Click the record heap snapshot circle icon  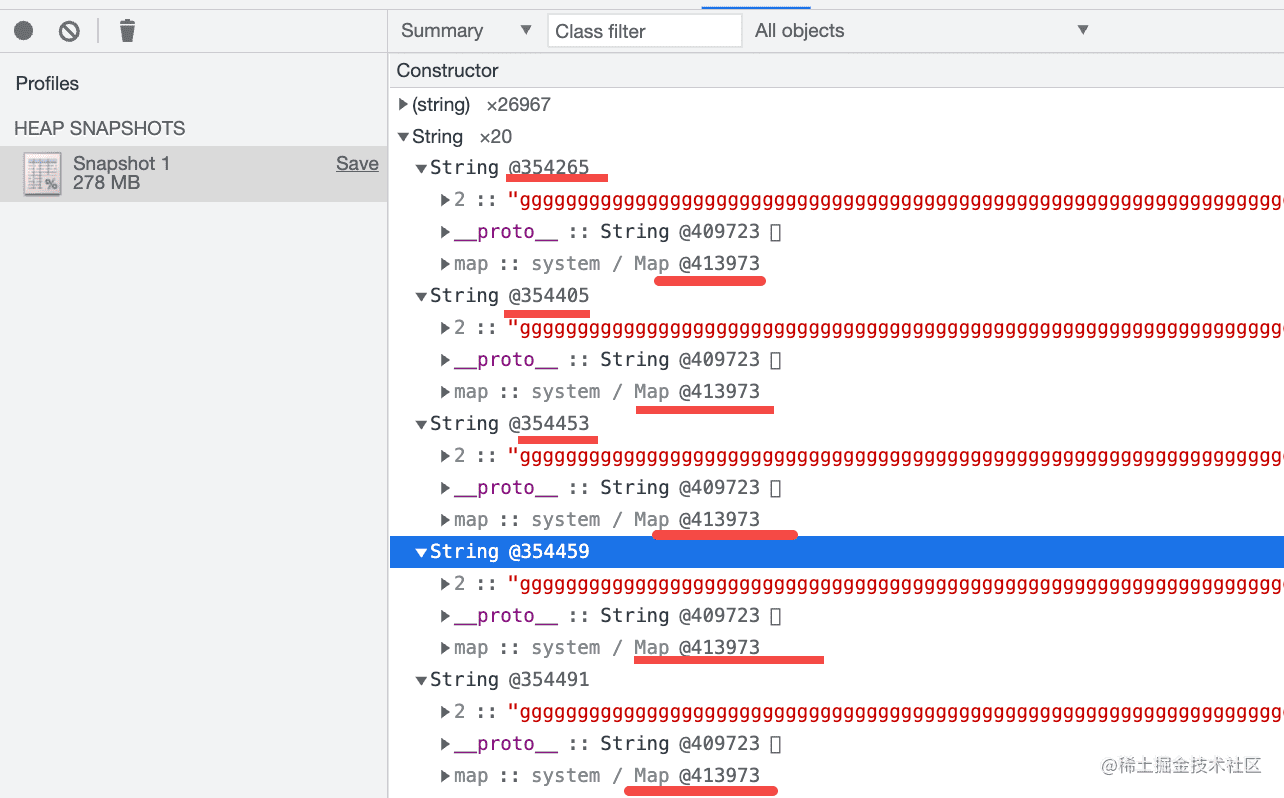pyautogui.click(x=24, y=31)
